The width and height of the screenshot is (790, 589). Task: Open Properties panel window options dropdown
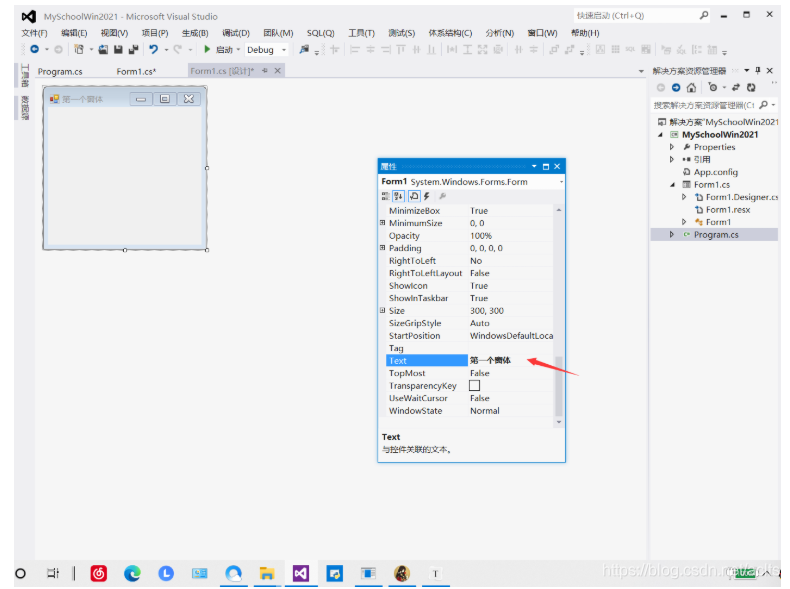click(x=534, y=166)
